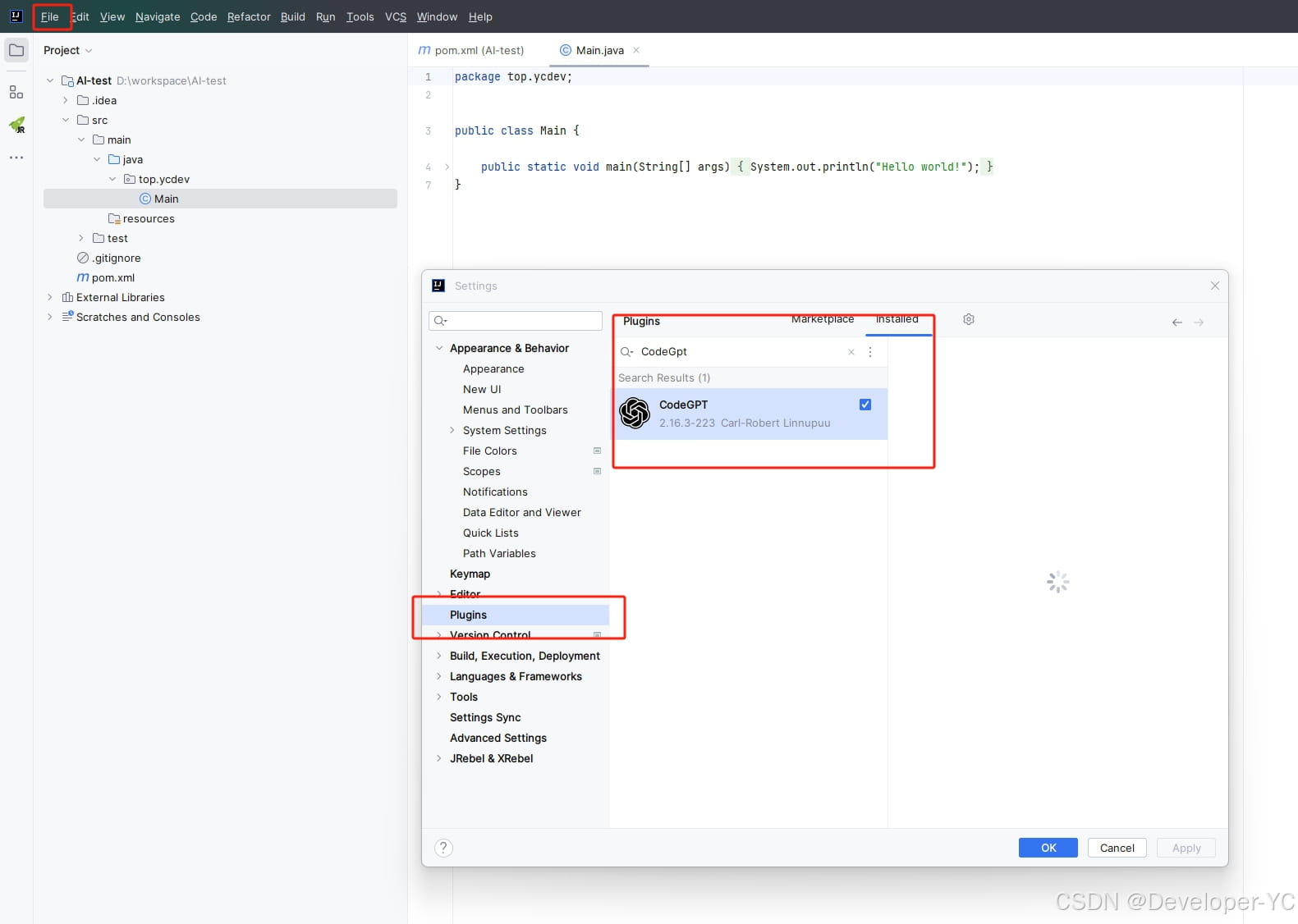Click the Settings help question mark
The image size is (1298, 924).
(443, 848)
